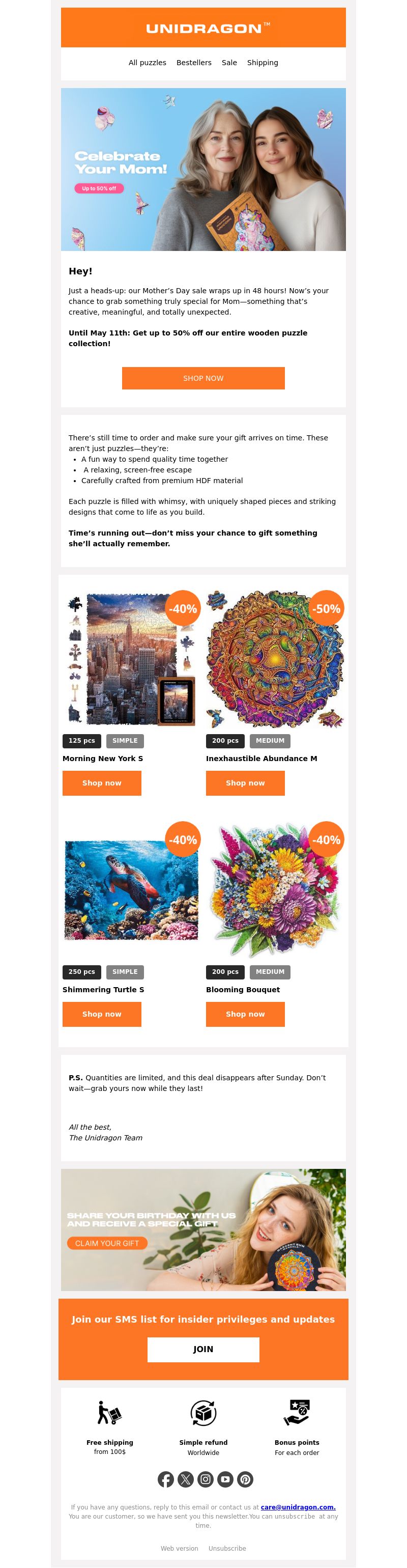Click the Simple refund box icon
The width and height of the screenshot is (407, 1568).
(203, 1413)
